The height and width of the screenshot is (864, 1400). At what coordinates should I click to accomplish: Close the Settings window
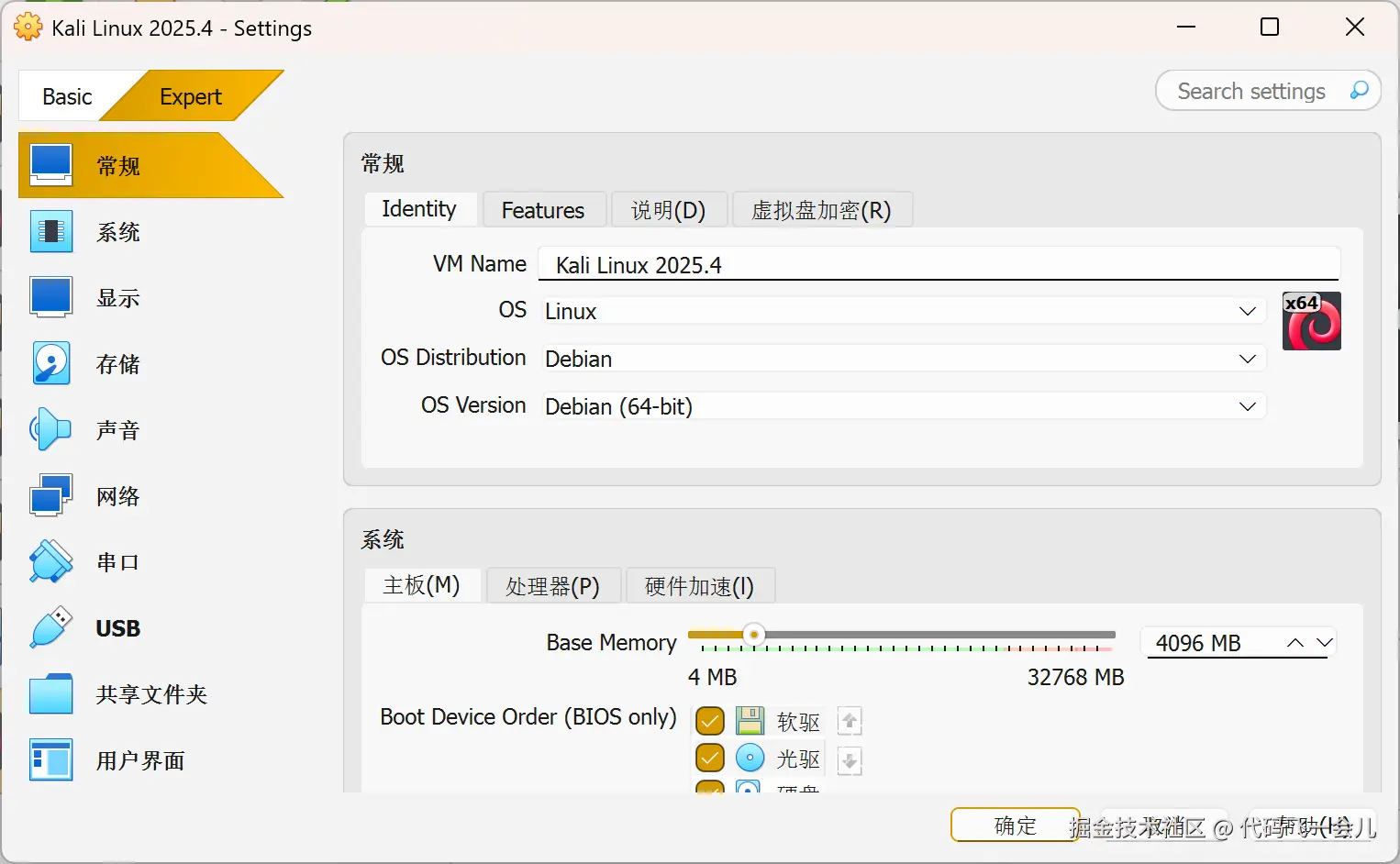click(x=1355, y=28)
